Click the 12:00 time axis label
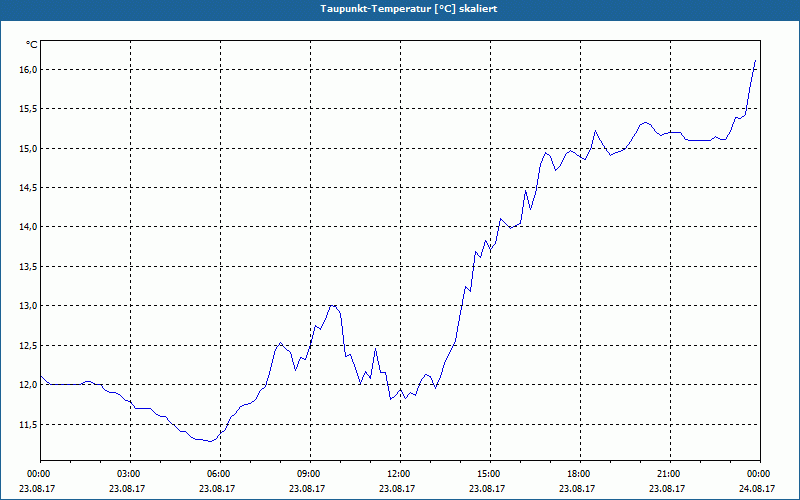 [400, 473]
